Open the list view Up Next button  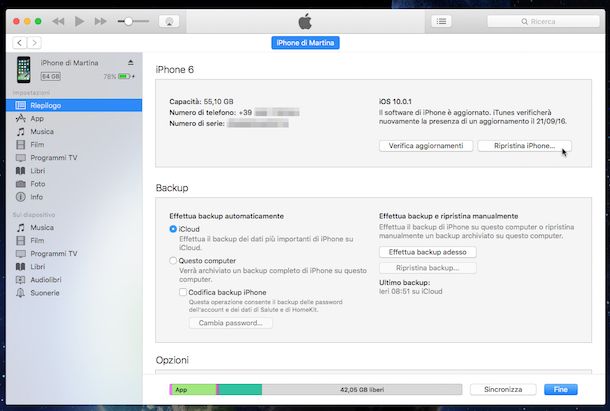[442, 21]
